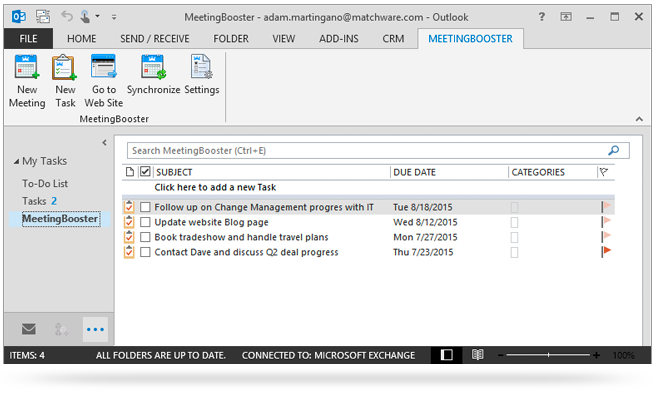Image resolution: width=654 pixels, height=401 pixels.
Task: Undo the last action
Action: pyautogui.click(x=67, y=17)
